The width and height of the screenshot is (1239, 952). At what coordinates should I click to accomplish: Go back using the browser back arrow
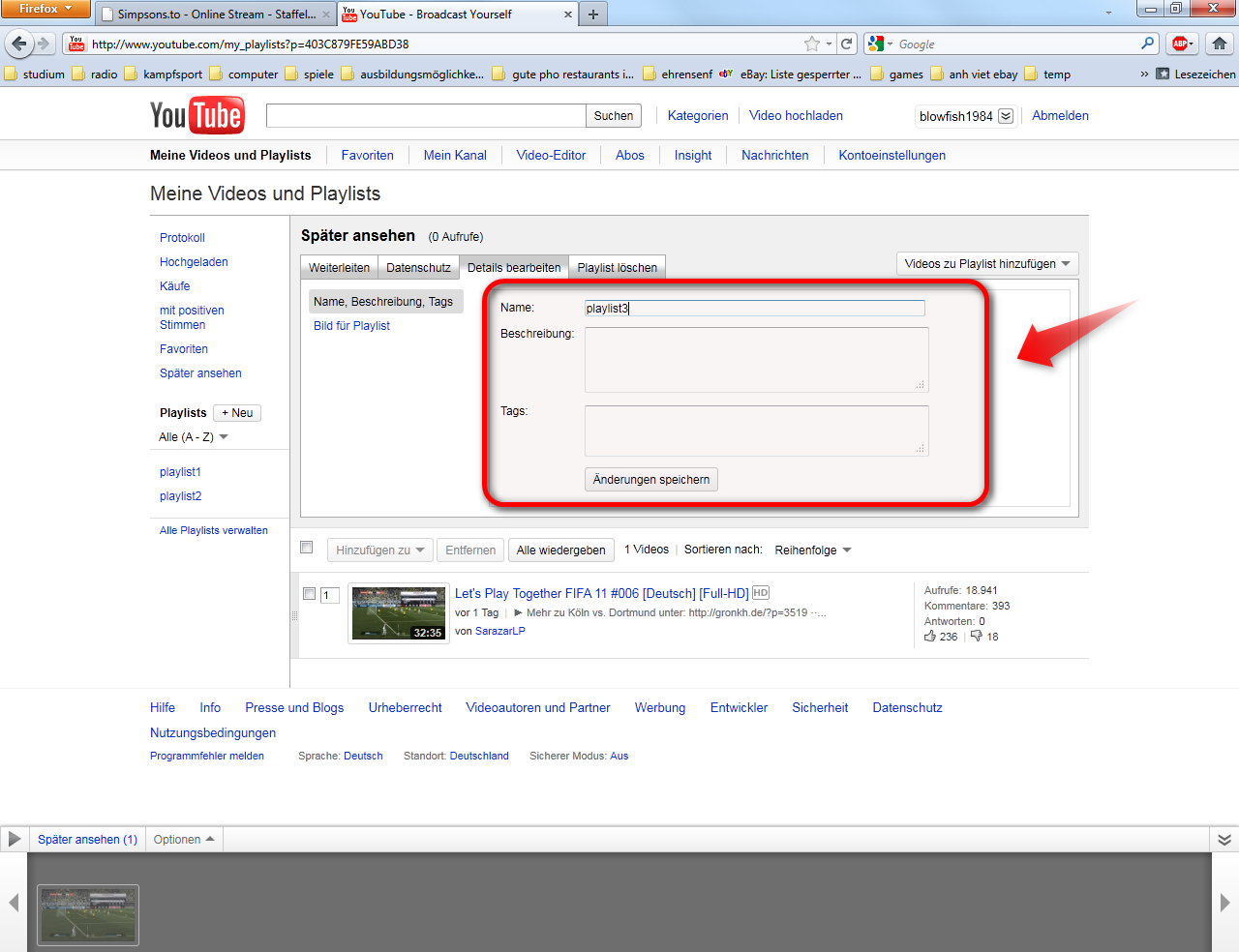(x=19, y=44)
